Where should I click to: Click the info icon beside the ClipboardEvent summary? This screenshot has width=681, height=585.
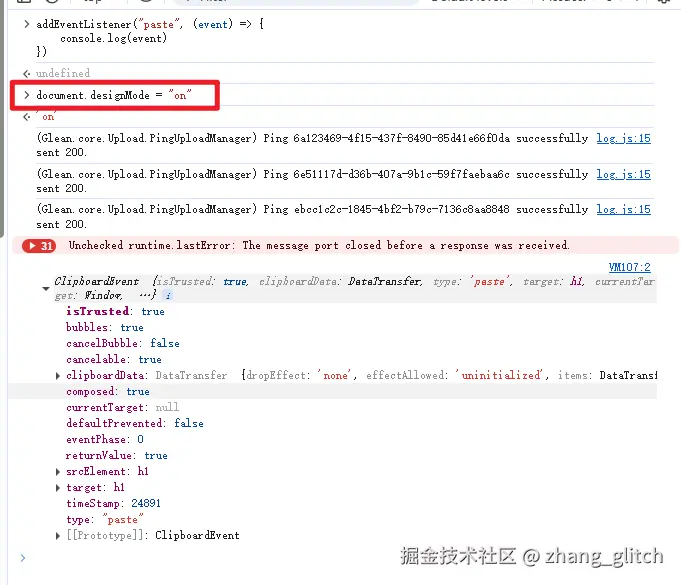[x=168, y=296]
